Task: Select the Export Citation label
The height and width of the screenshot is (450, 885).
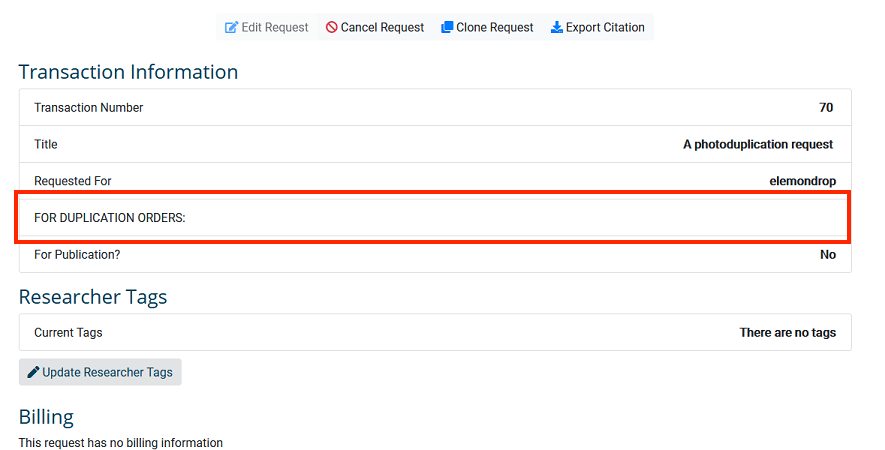Action: [x=605, y=27]
